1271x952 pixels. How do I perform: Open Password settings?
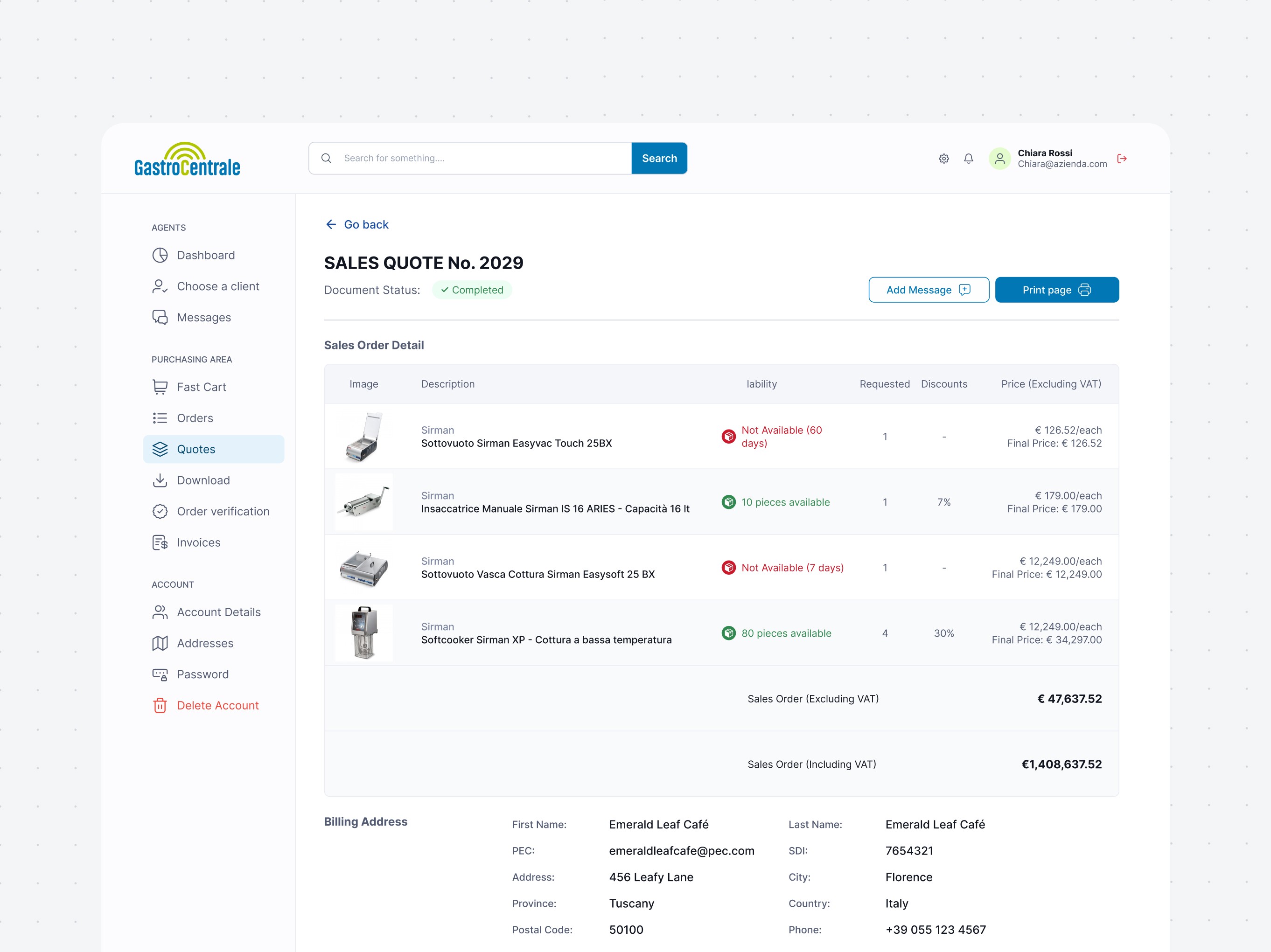tap(214, 674)
